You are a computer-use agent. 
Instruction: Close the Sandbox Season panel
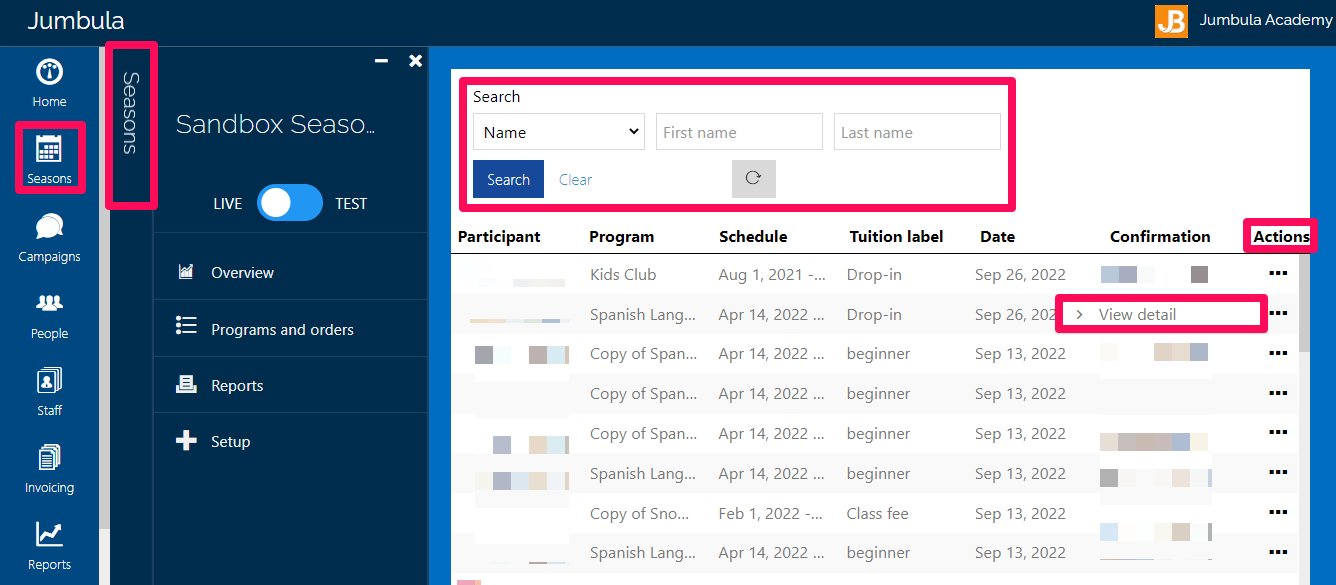[x=416, y=61]
